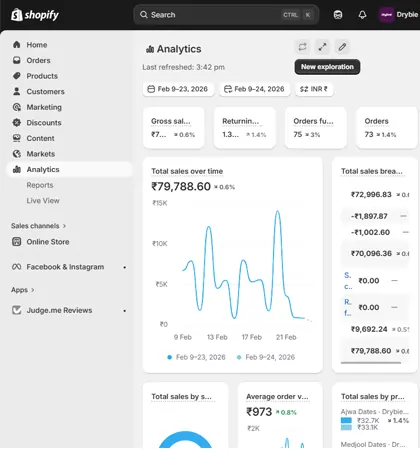Select Orders in sidebar
Viewport: 420px width, 450px height.
click(x=38, y=60)
